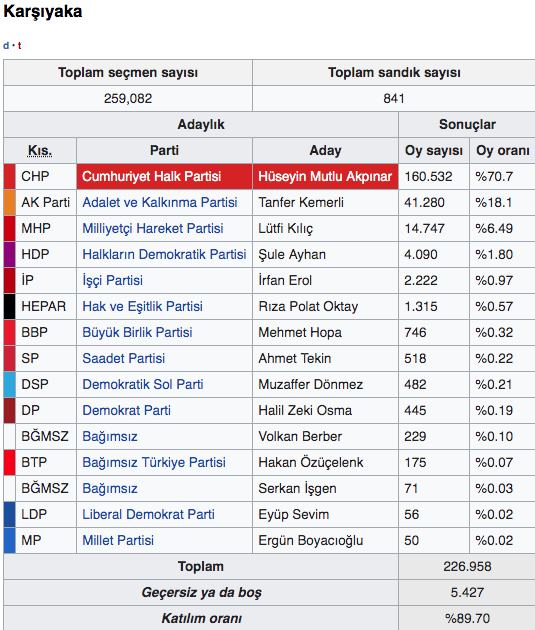Click candidate name Lütfi Kılıç
Screen dimensions: 535x630
(285, 228)
